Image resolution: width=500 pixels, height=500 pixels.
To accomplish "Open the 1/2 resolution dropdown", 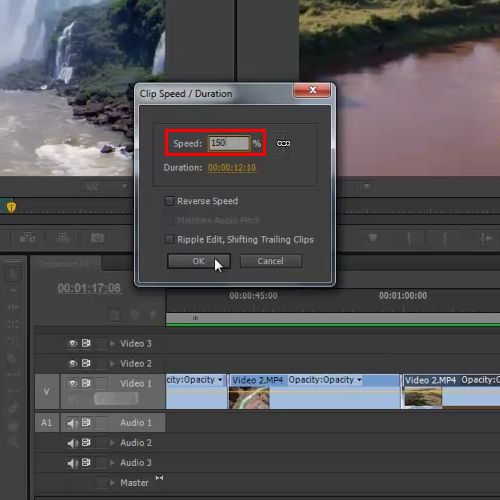I will click(105, 186).
